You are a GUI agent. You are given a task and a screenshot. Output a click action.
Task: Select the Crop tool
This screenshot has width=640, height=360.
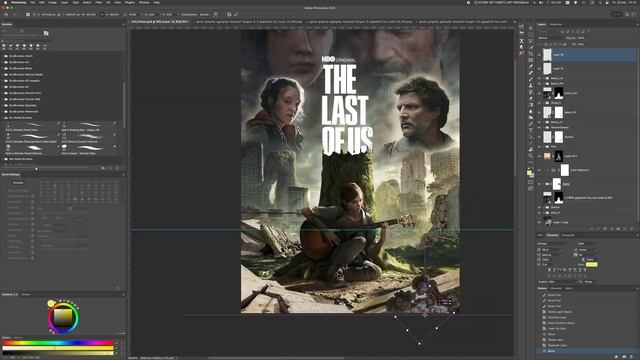click(x=531, y=53)
